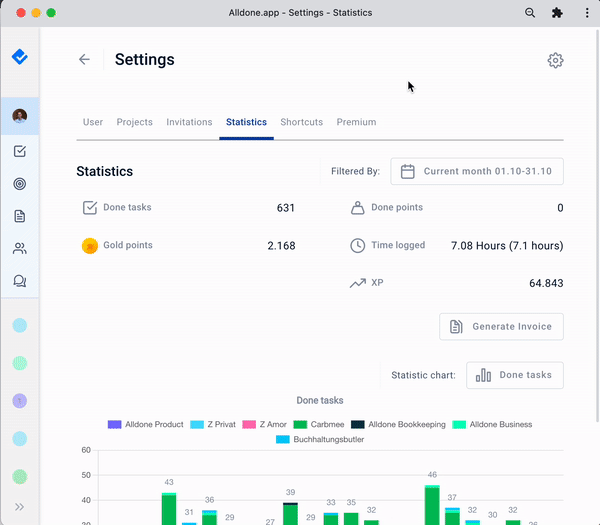Click the Generate Invoice button
The width and height of the screenshot is (600, 525).
pos(501,326)
